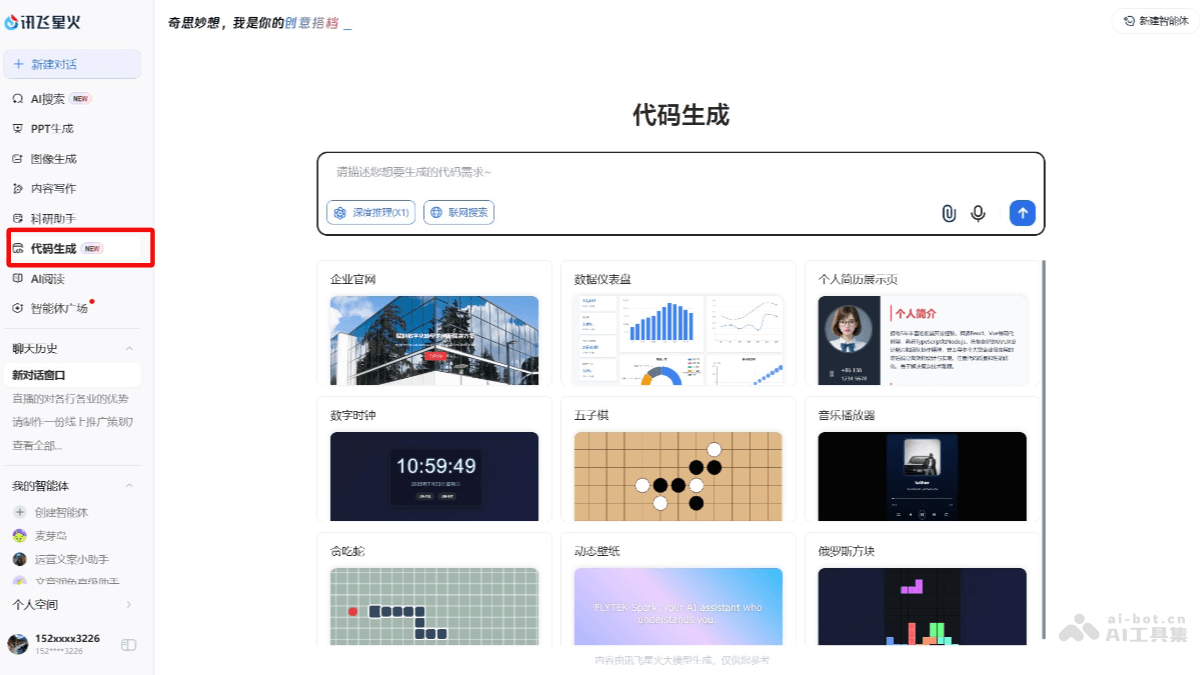
Task: Click the template list vertical scrollbar
Action: pyautogui.click(x=1044, y=450)
